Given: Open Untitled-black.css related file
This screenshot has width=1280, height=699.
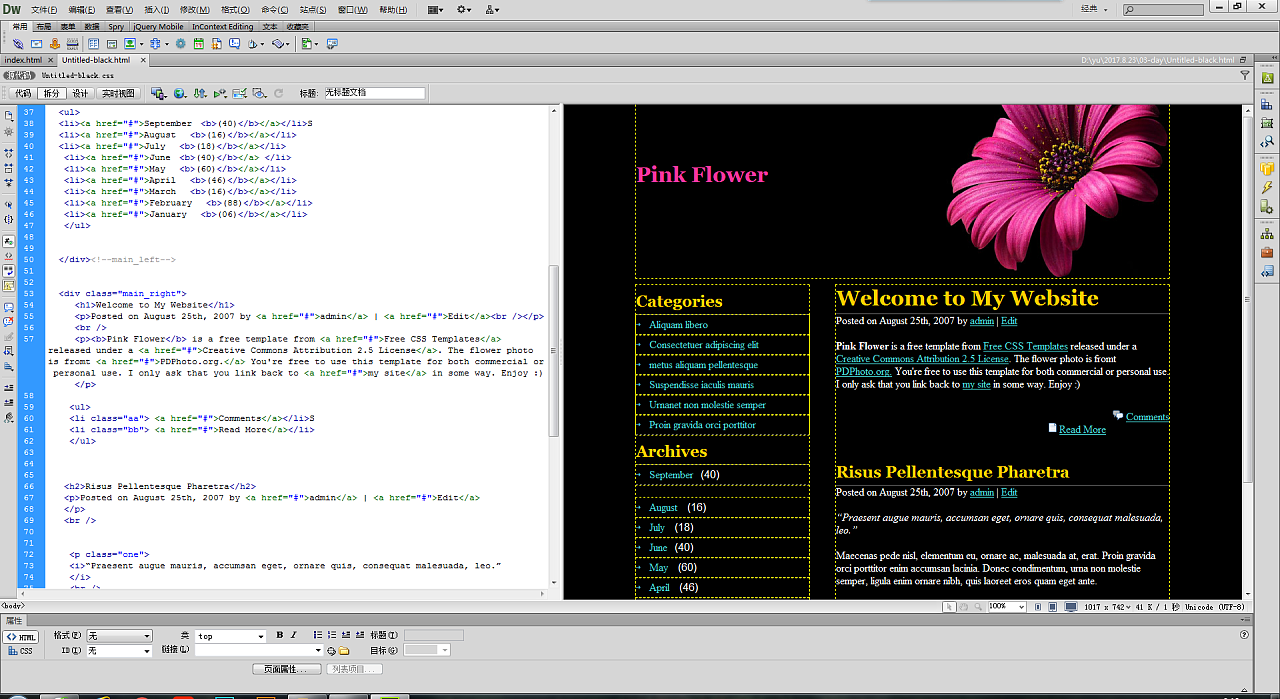Looking at the screenshot, I should click(78, 75).
